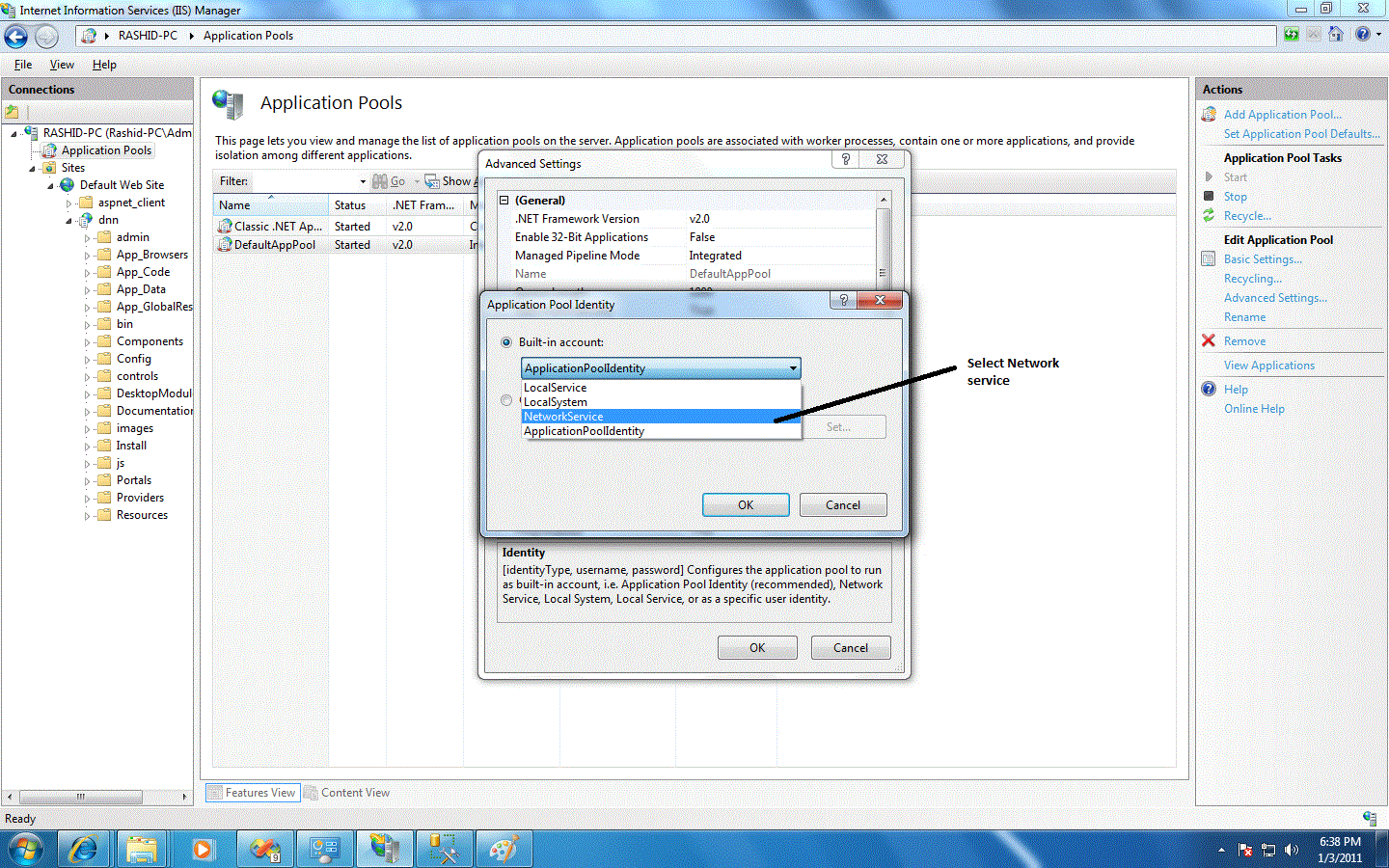Click the Recycle icon in Application Pool Tasks
Screen dimensions: 1389x868
point(1208,215)
